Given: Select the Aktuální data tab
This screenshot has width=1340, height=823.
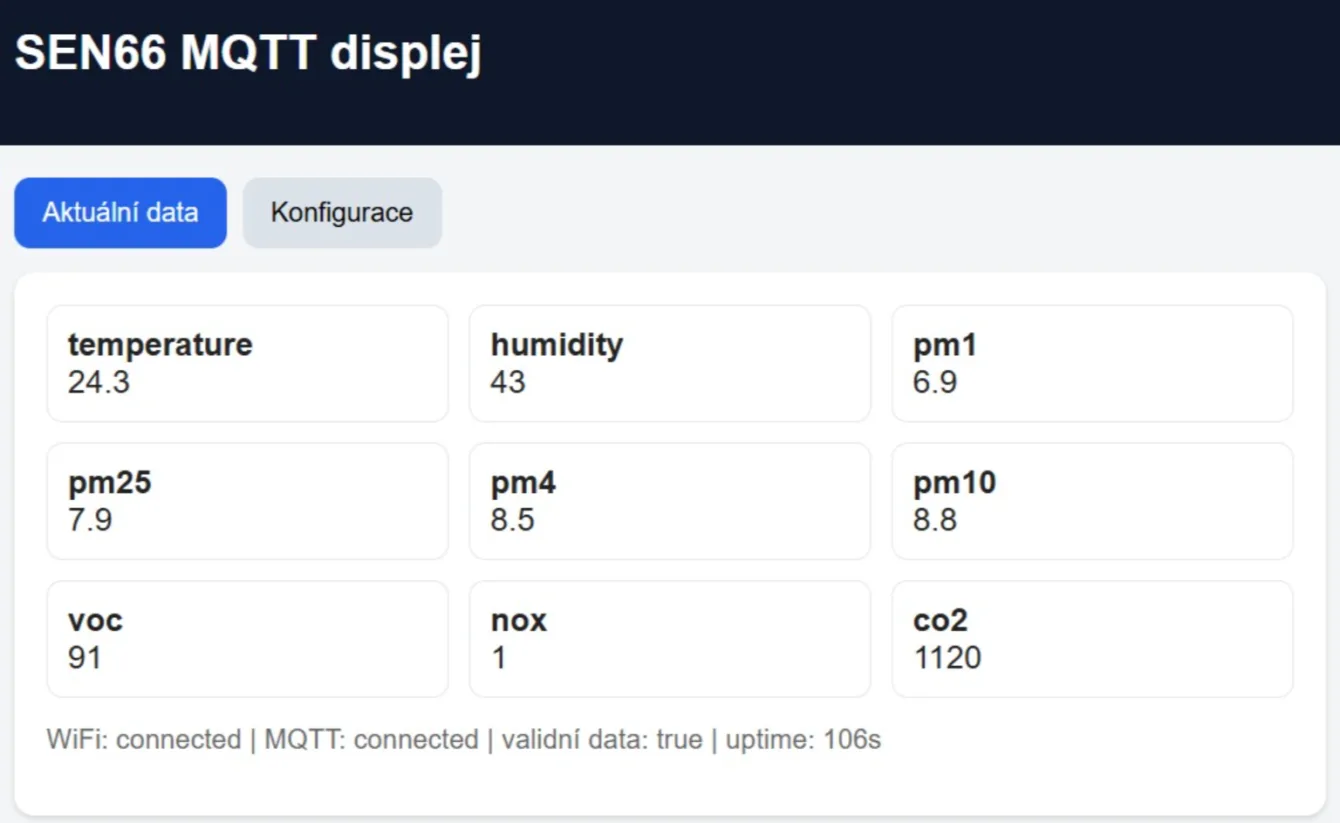Looking at the screenshot, I should click(120, 212).
